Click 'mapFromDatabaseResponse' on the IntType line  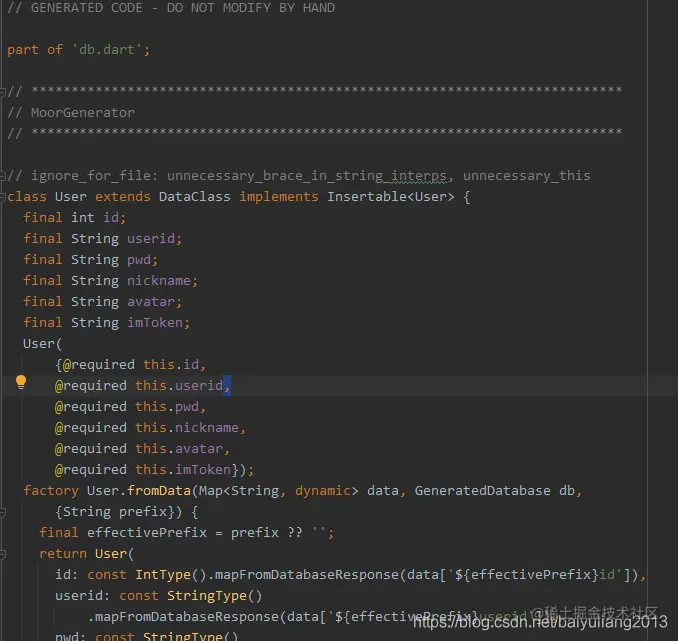click(x=307, y=575)
